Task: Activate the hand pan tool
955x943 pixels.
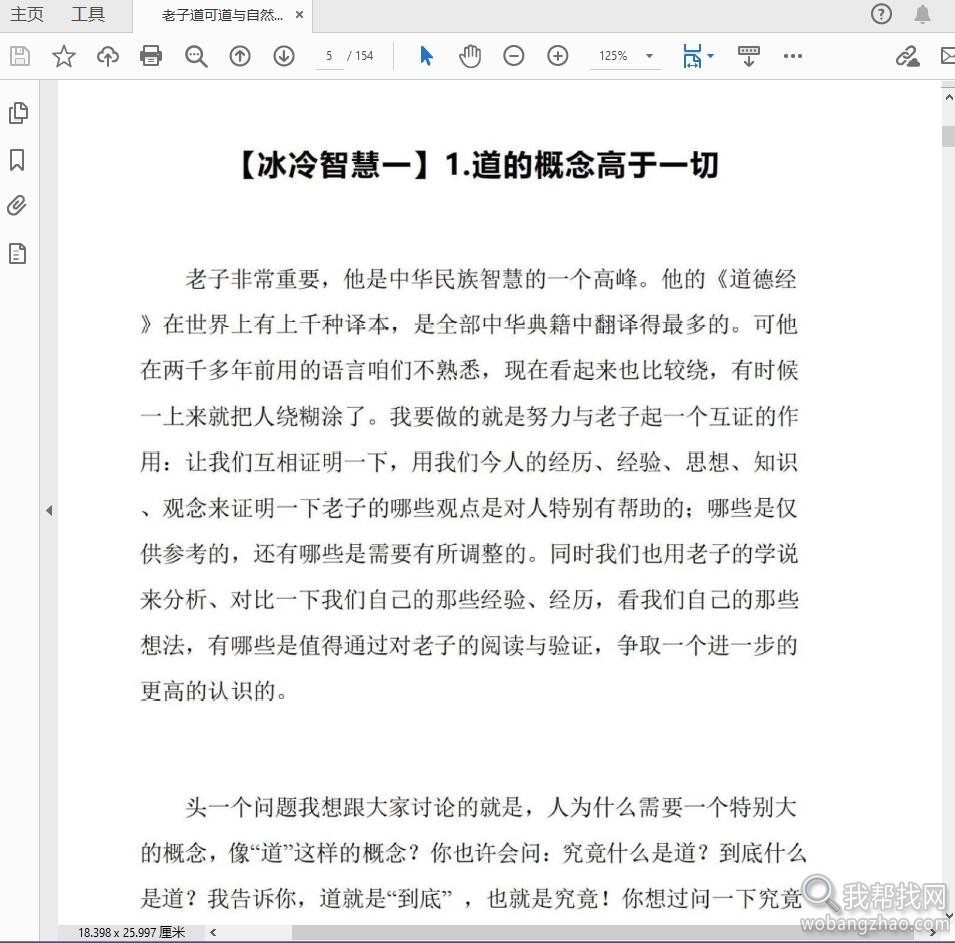Action: (x=470, y=56)
